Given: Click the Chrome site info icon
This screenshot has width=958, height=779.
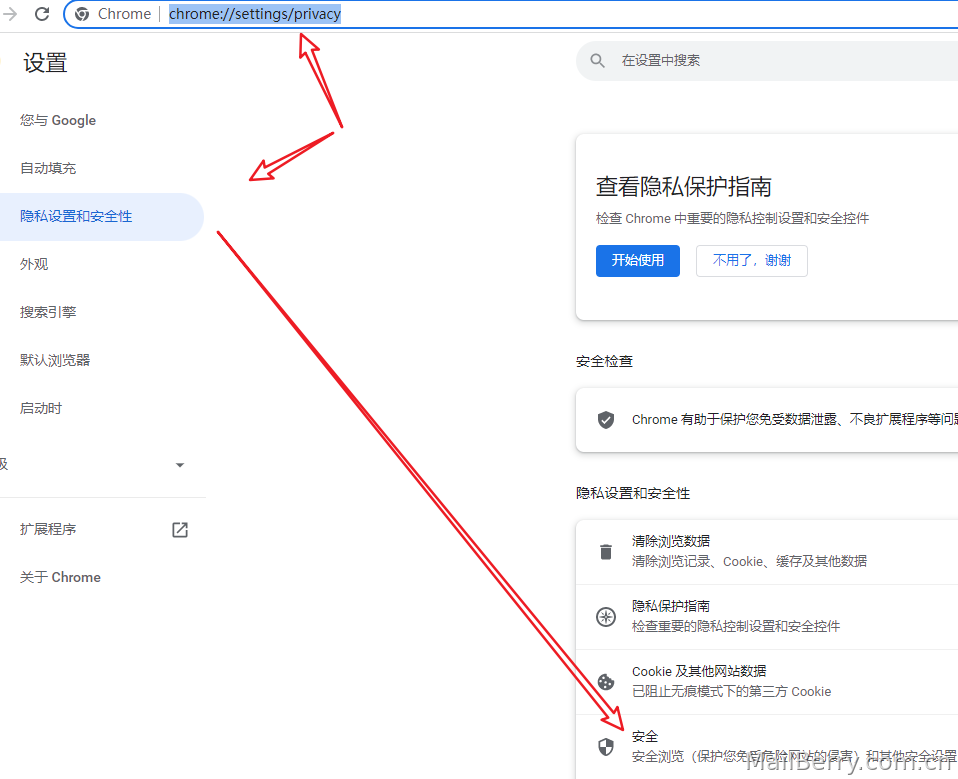Looking at the screenshot, I should click(82, 14).
